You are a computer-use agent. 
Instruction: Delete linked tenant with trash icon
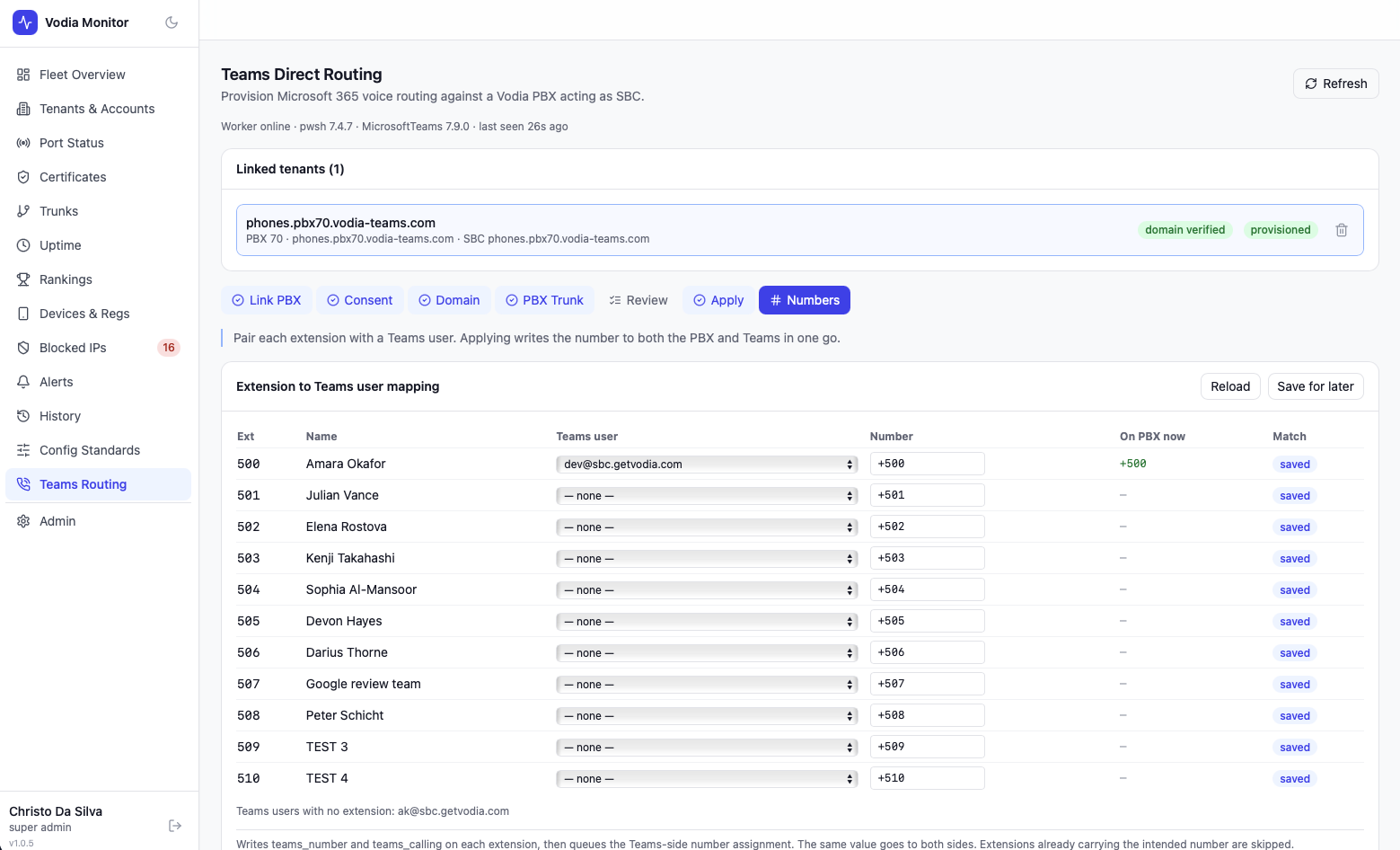coord(1342,230)
